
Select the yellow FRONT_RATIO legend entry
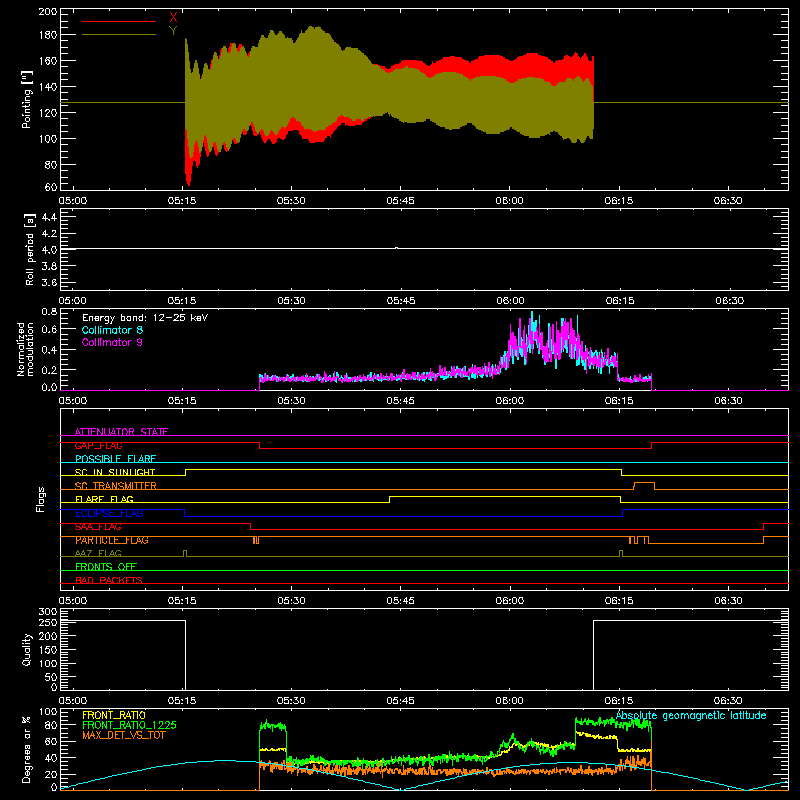[114, 715]
